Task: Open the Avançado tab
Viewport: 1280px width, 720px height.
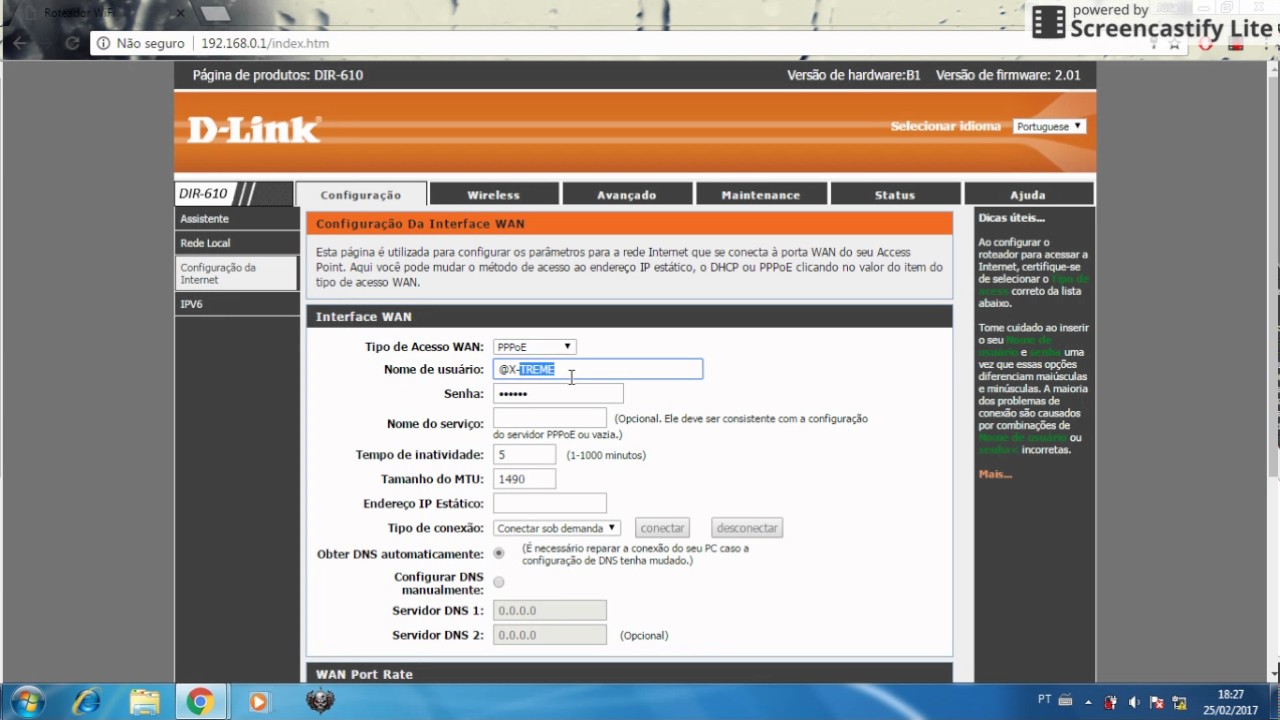Action: coord(627,195)
